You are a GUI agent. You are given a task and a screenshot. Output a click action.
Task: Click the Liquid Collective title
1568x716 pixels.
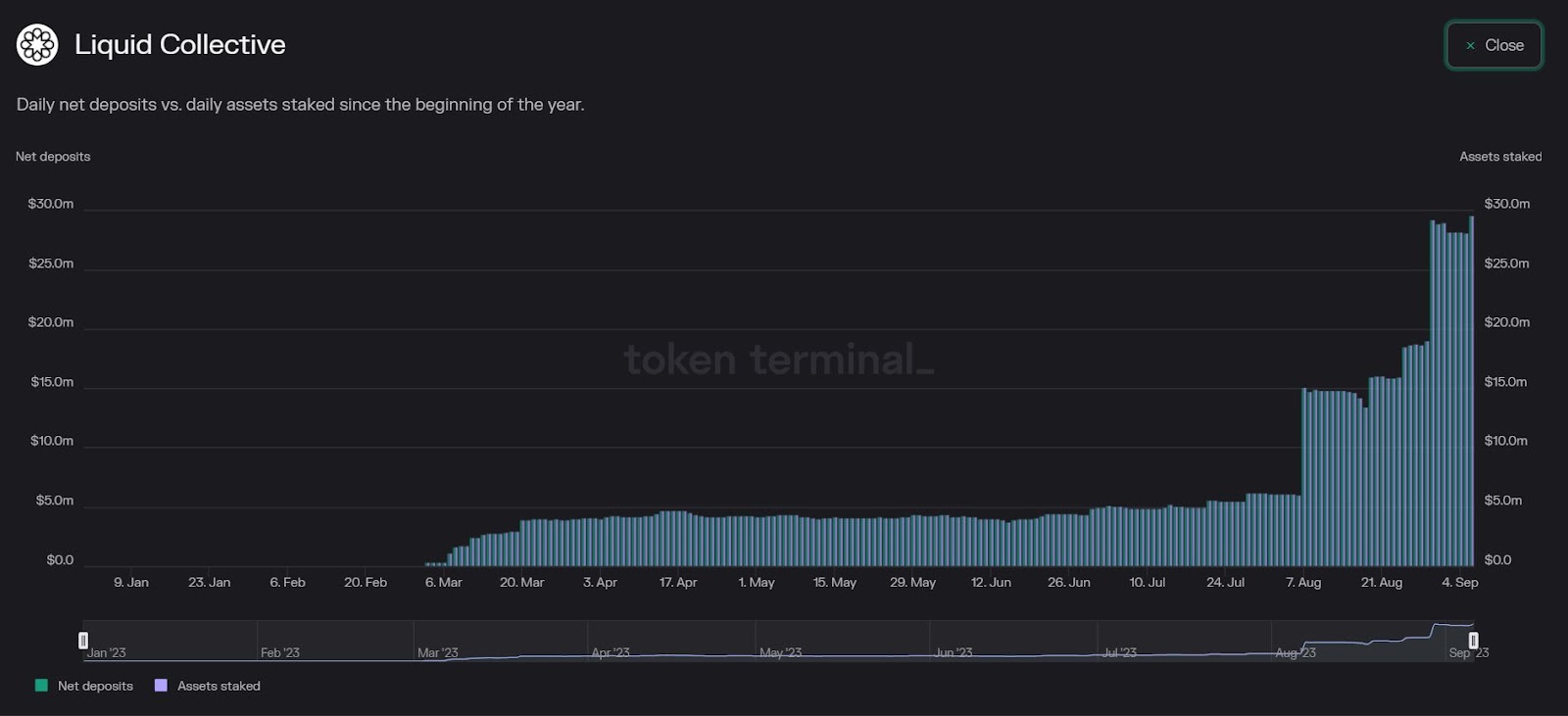pyautogui.click(x=180, y=45)
